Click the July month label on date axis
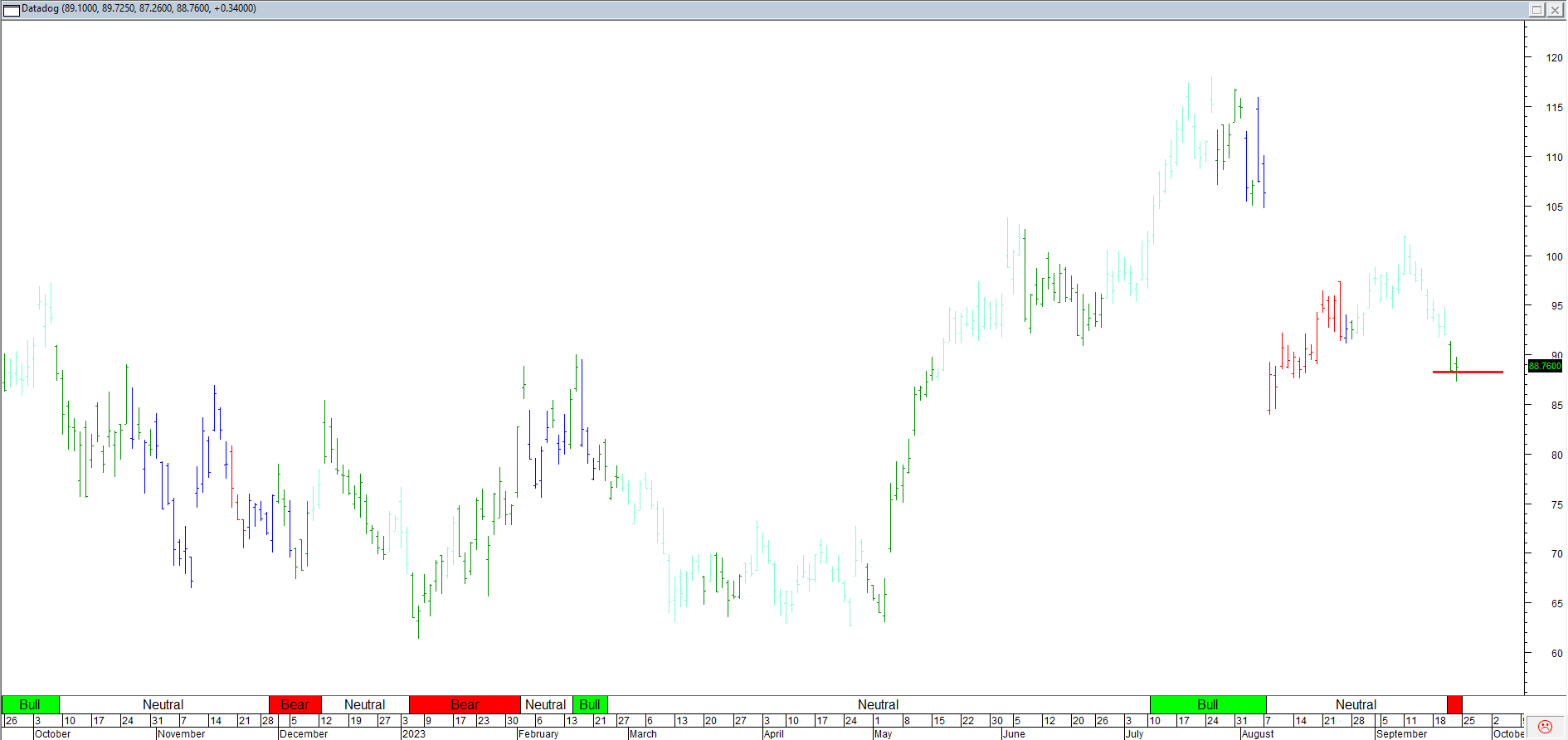Screen dimensions: 1568x740 click(1134, 733)
